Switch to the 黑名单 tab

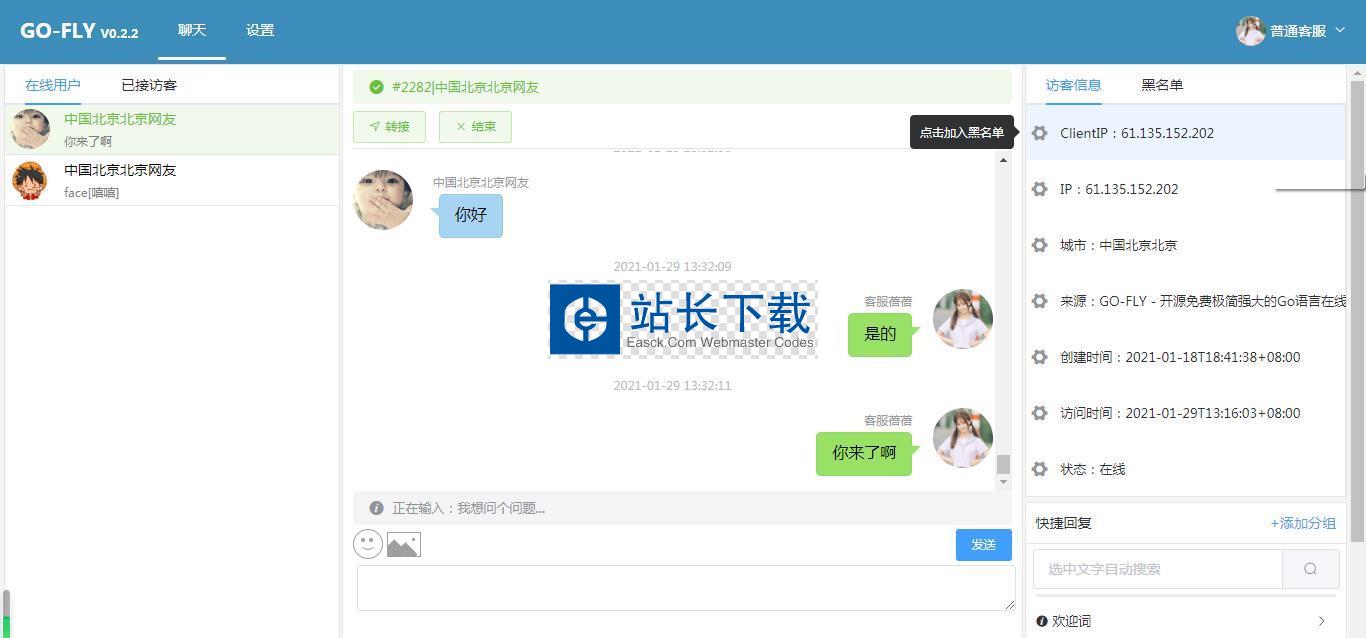(1162, 85)
